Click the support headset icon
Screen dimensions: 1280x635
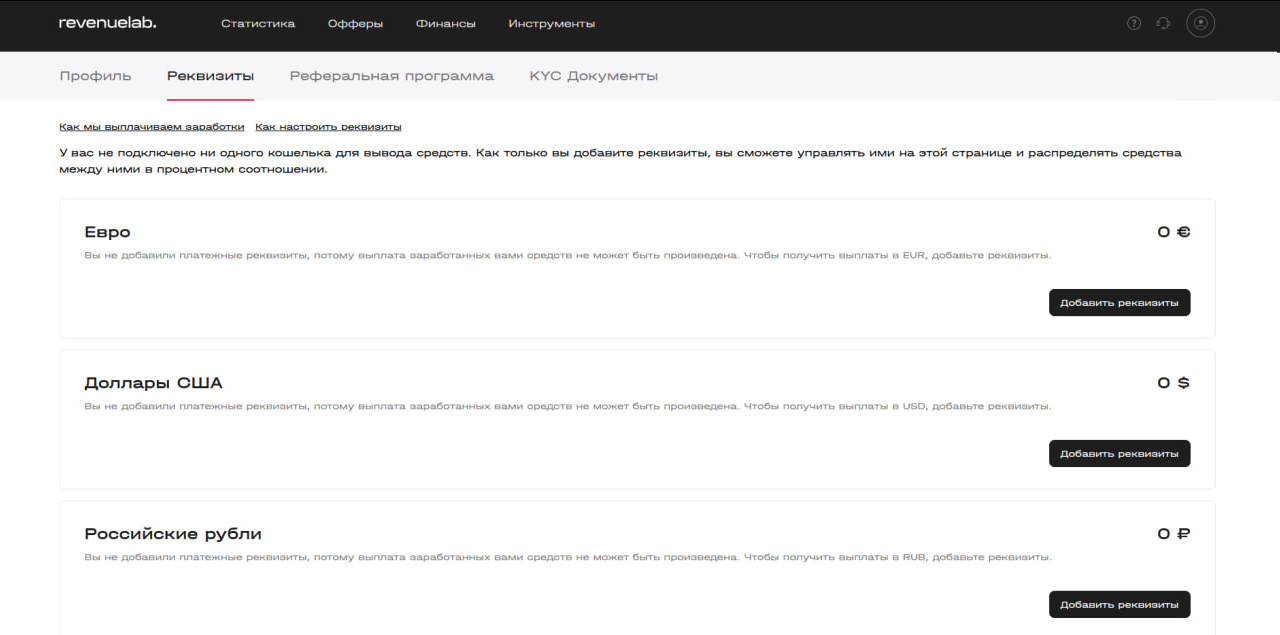pos(1163,24)
